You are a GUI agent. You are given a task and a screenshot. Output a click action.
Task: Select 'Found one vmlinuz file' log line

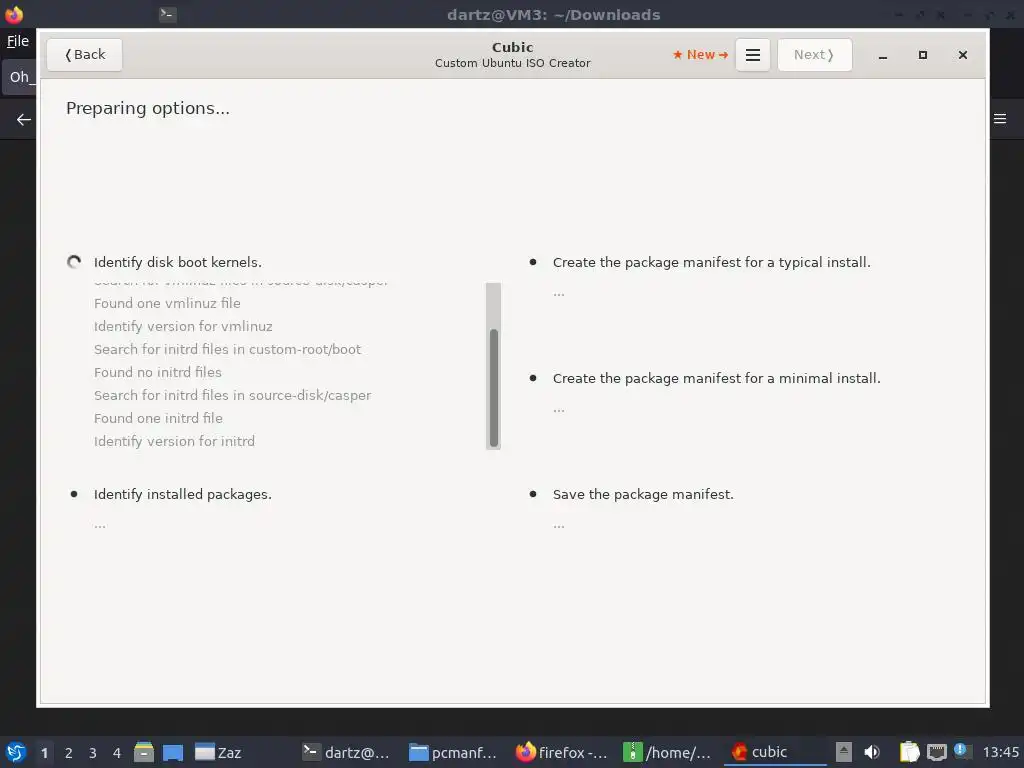point(167,303)
